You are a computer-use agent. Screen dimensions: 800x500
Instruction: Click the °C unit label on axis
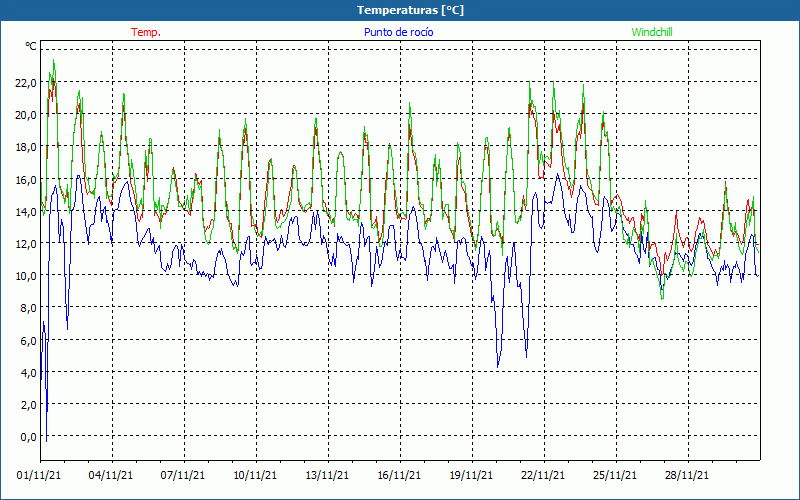31,46
